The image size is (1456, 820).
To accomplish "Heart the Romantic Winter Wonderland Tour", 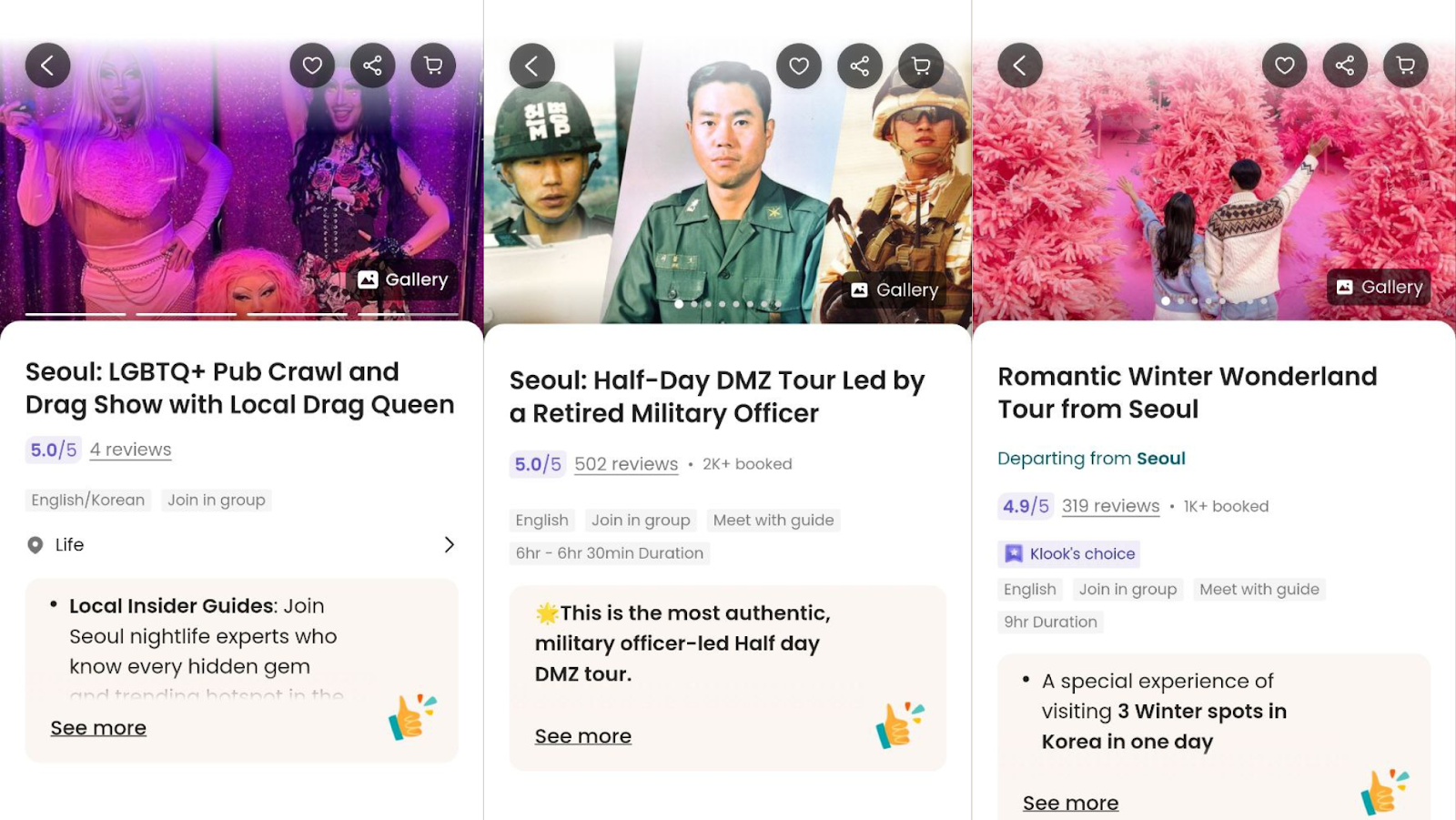I will (1285, 66).
